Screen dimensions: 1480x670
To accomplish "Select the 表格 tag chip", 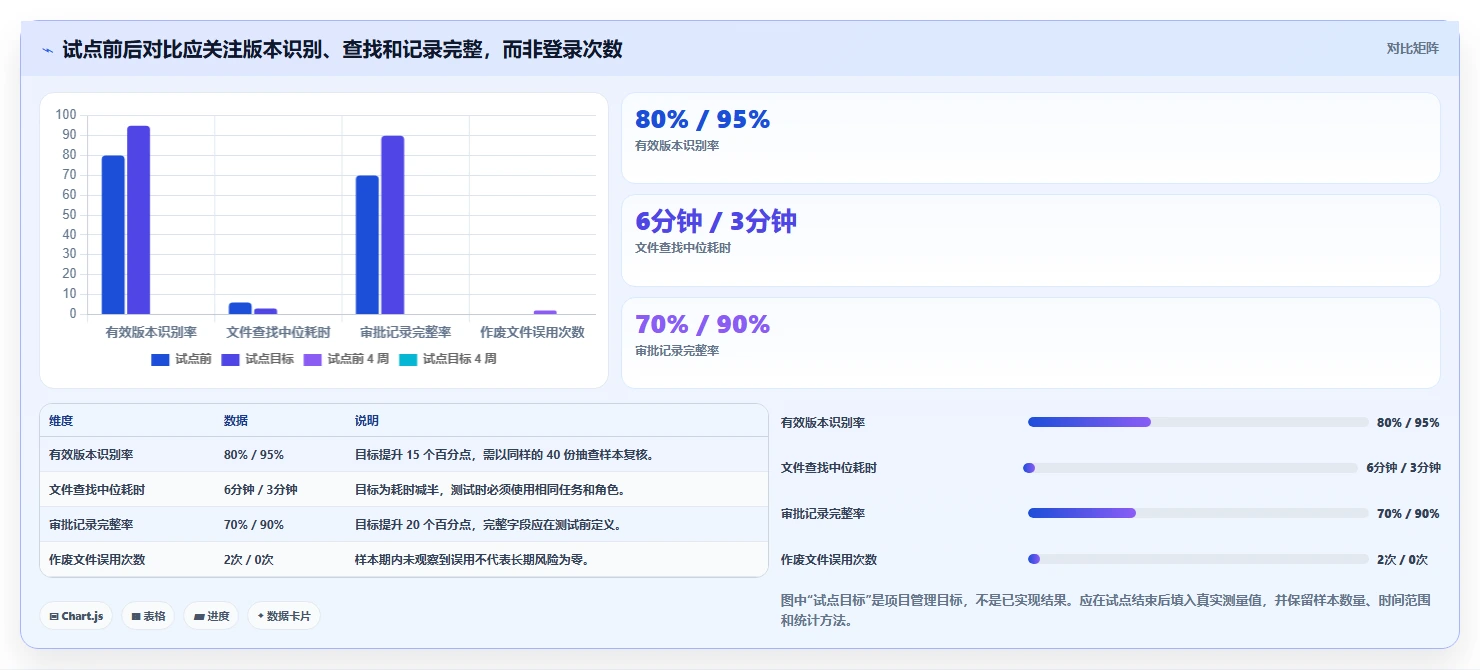I will pyautogui.click(x=148, y=616).
